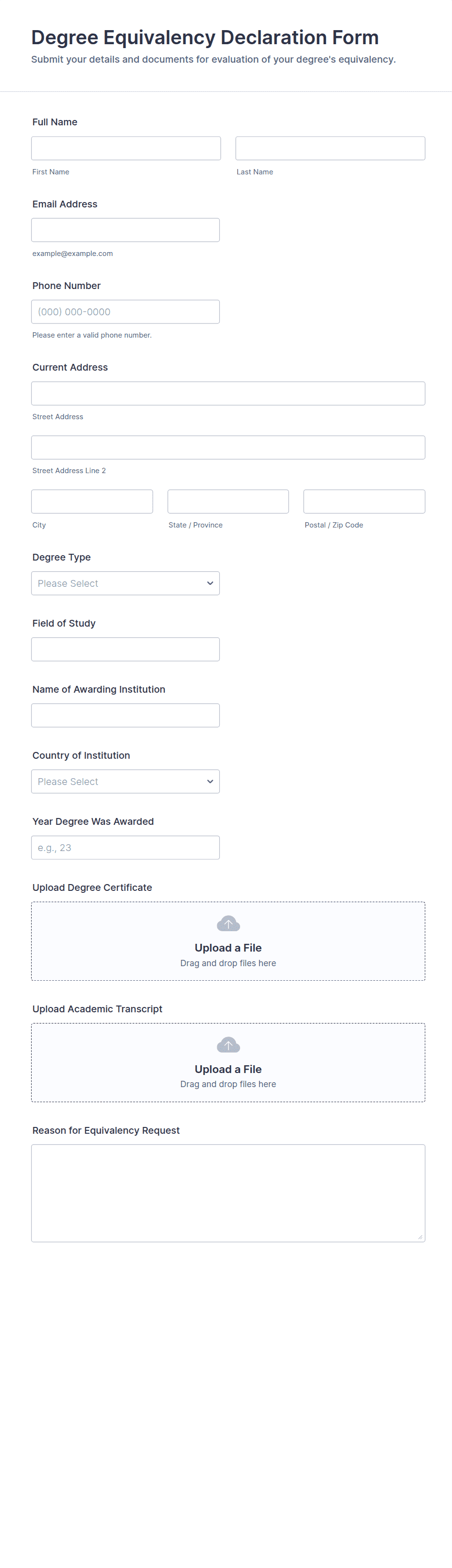The height and width of the screenshot is (1568, 452).
Task: Click the Degree Type chevron arrow
Action: (x=210, y=583)
